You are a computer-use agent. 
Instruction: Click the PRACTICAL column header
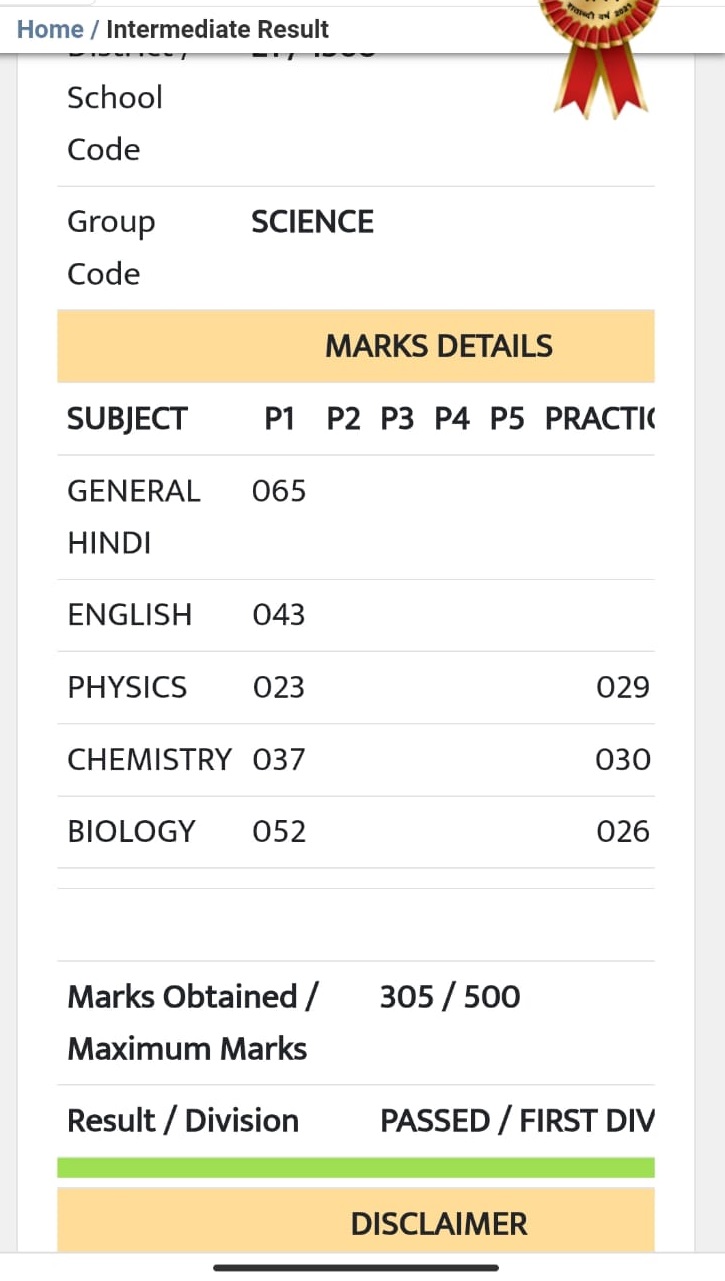pyautogui.click(x=600, y=419)
